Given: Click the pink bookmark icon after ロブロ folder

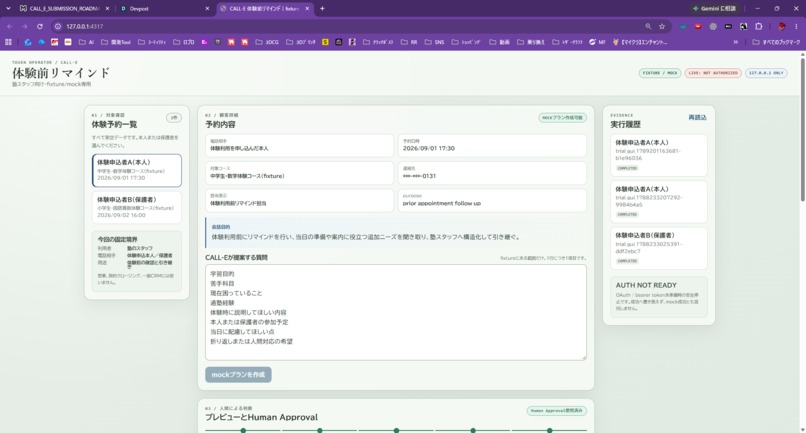Looking at the screenshot, I should 204,42.
